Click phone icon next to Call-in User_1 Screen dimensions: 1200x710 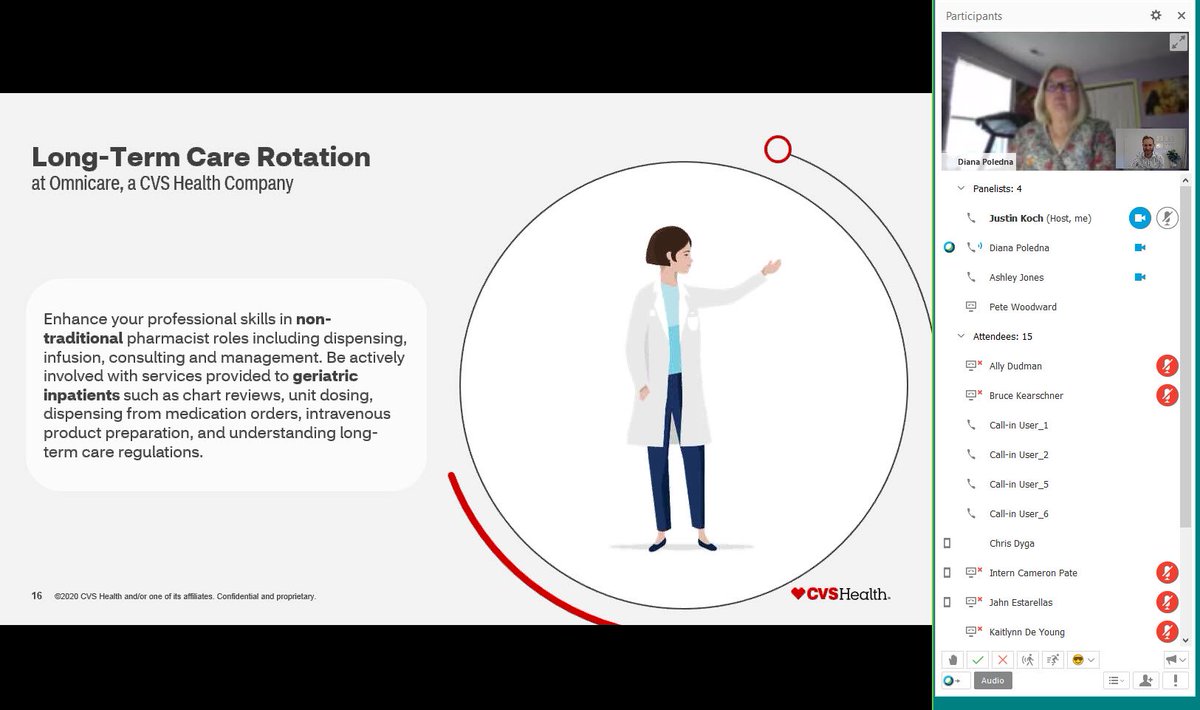pos(970,425)
